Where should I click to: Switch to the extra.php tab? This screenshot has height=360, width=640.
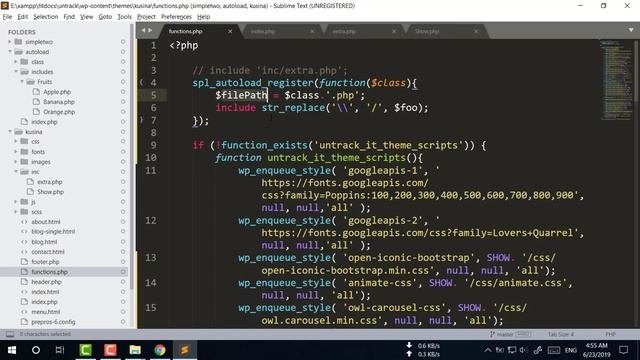pos(344,31)
